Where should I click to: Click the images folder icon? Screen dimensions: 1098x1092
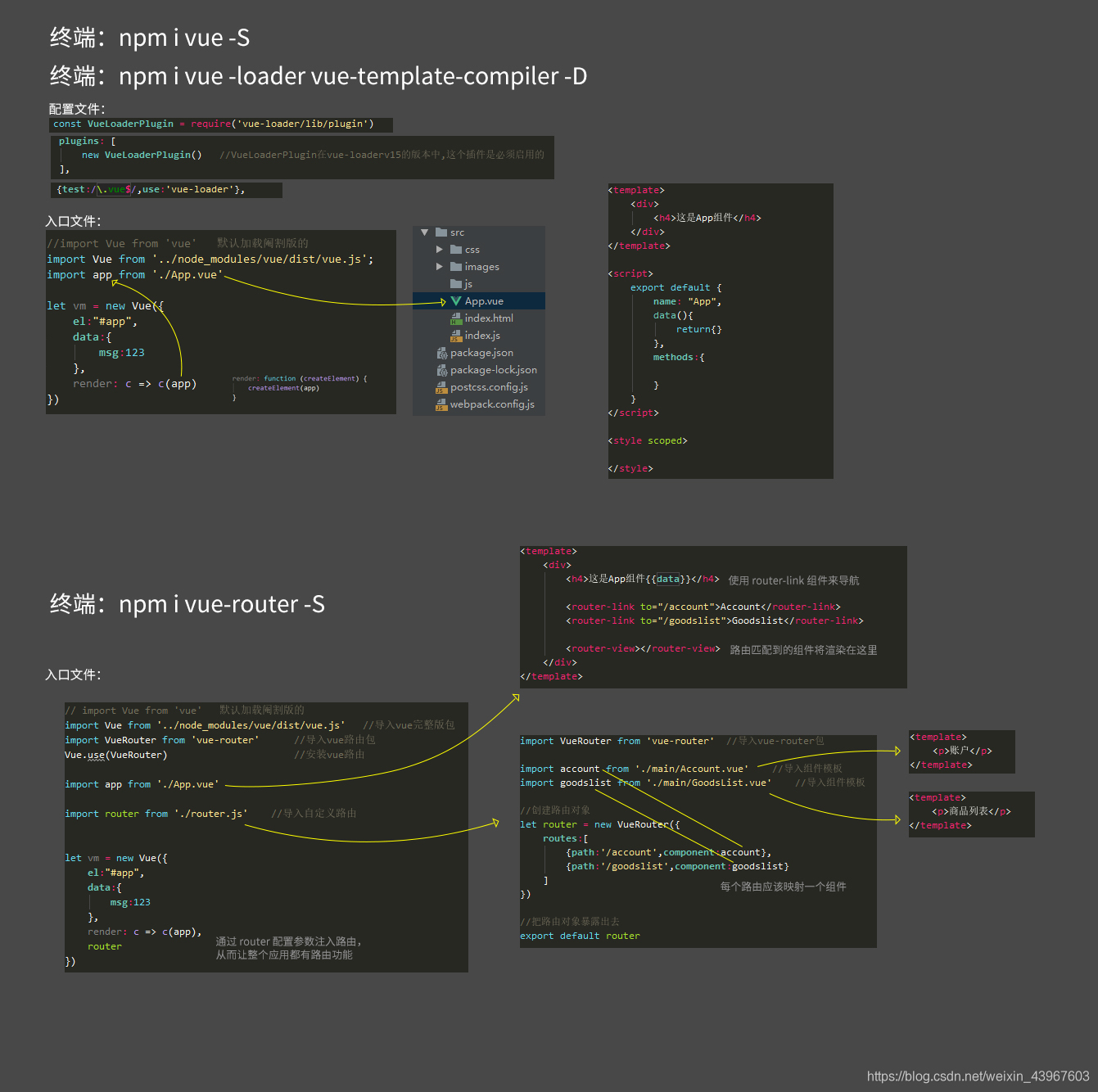pos(456,267)
